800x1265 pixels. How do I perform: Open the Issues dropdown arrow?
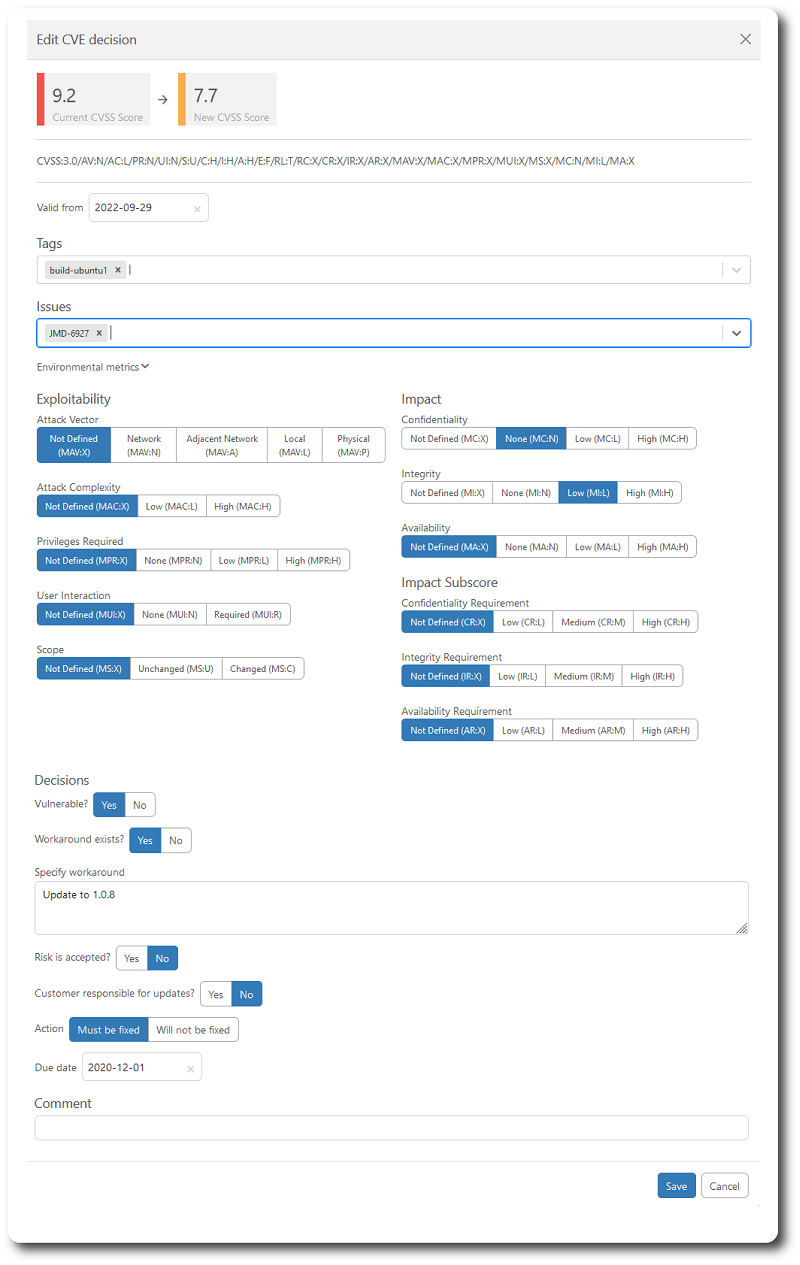[736, 333]
